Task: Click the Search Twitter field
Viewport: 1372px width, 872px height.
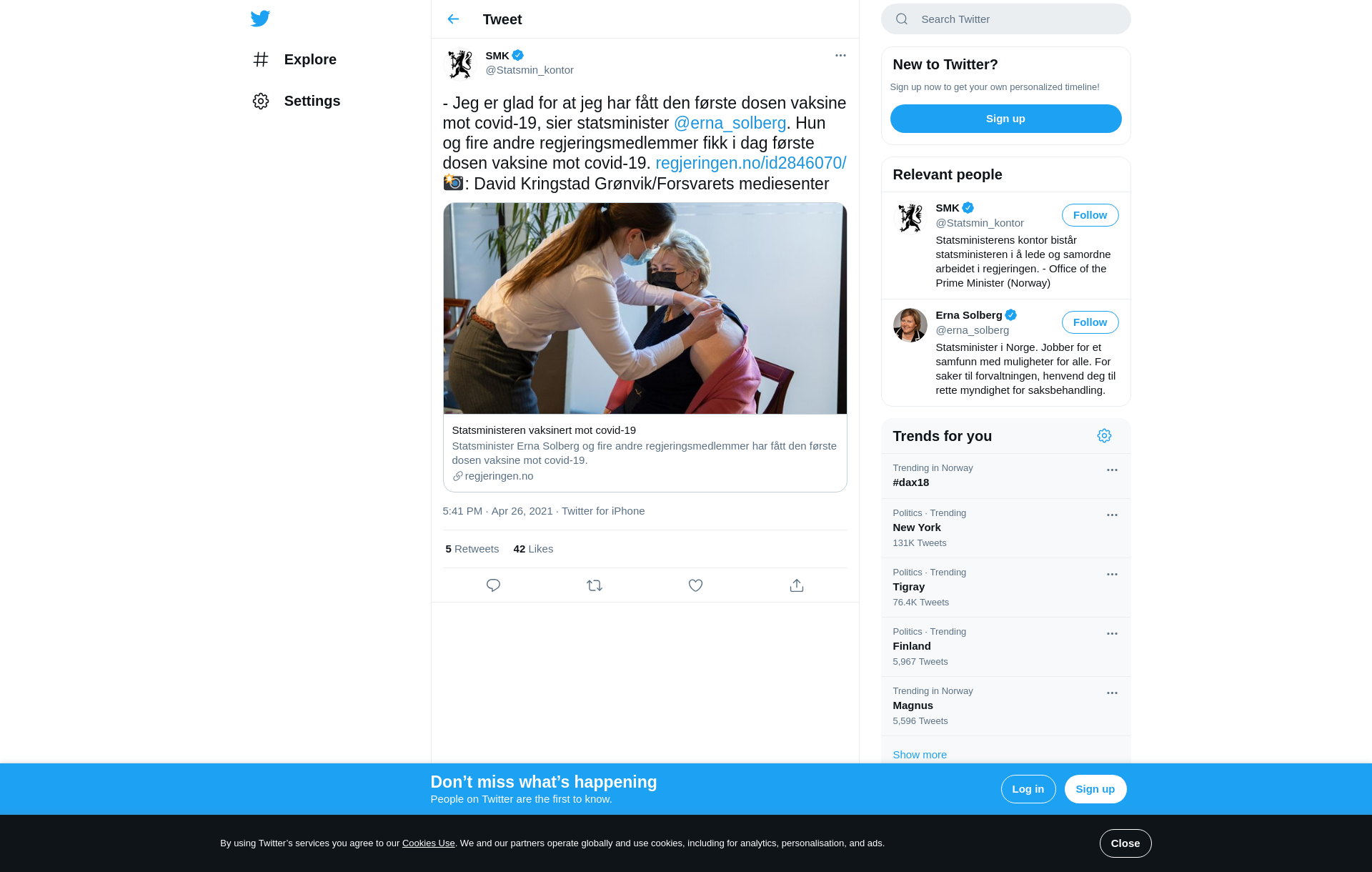Action: (x=1005, y=19)
